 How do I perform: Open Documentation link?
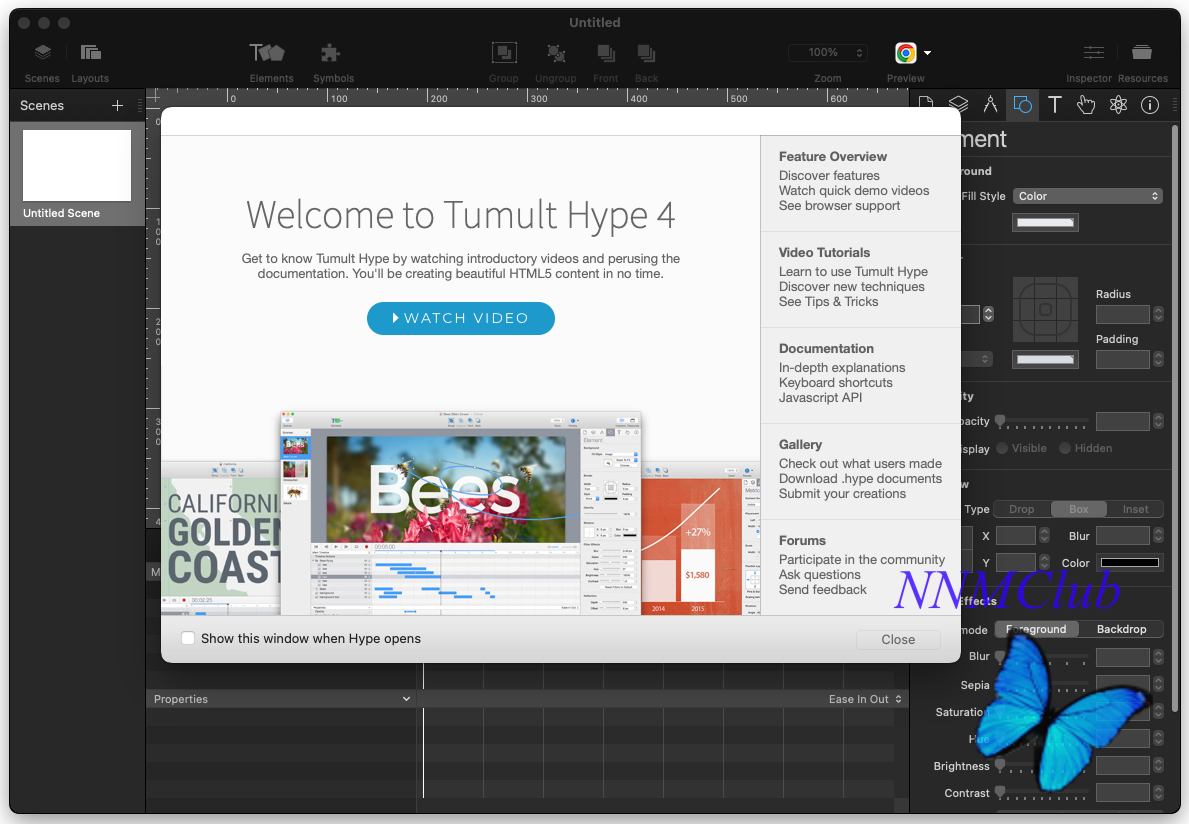(826, 349)
